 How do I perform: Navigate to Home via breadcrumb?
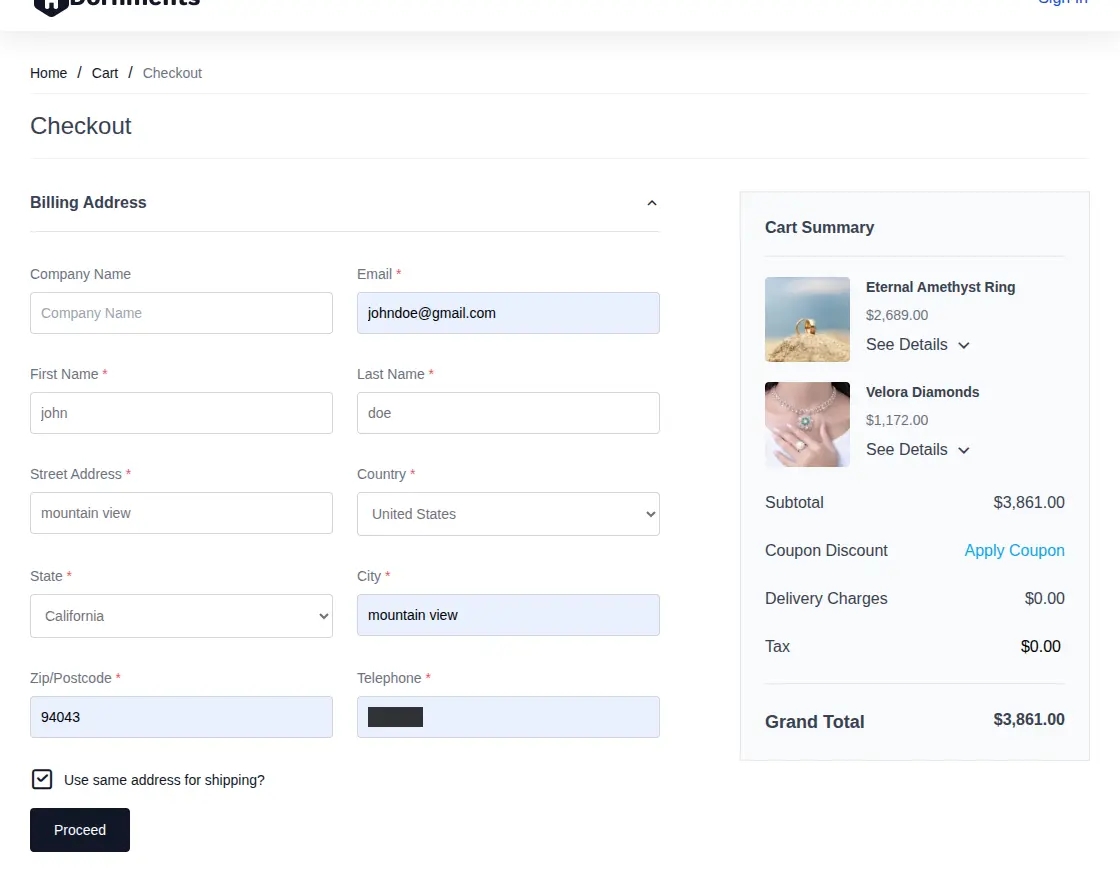48,72
